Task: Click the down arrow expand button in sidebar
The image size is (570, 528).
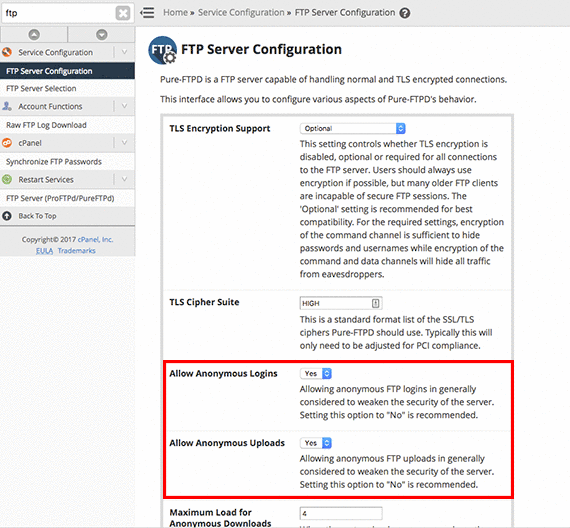Action: (101, 35)
